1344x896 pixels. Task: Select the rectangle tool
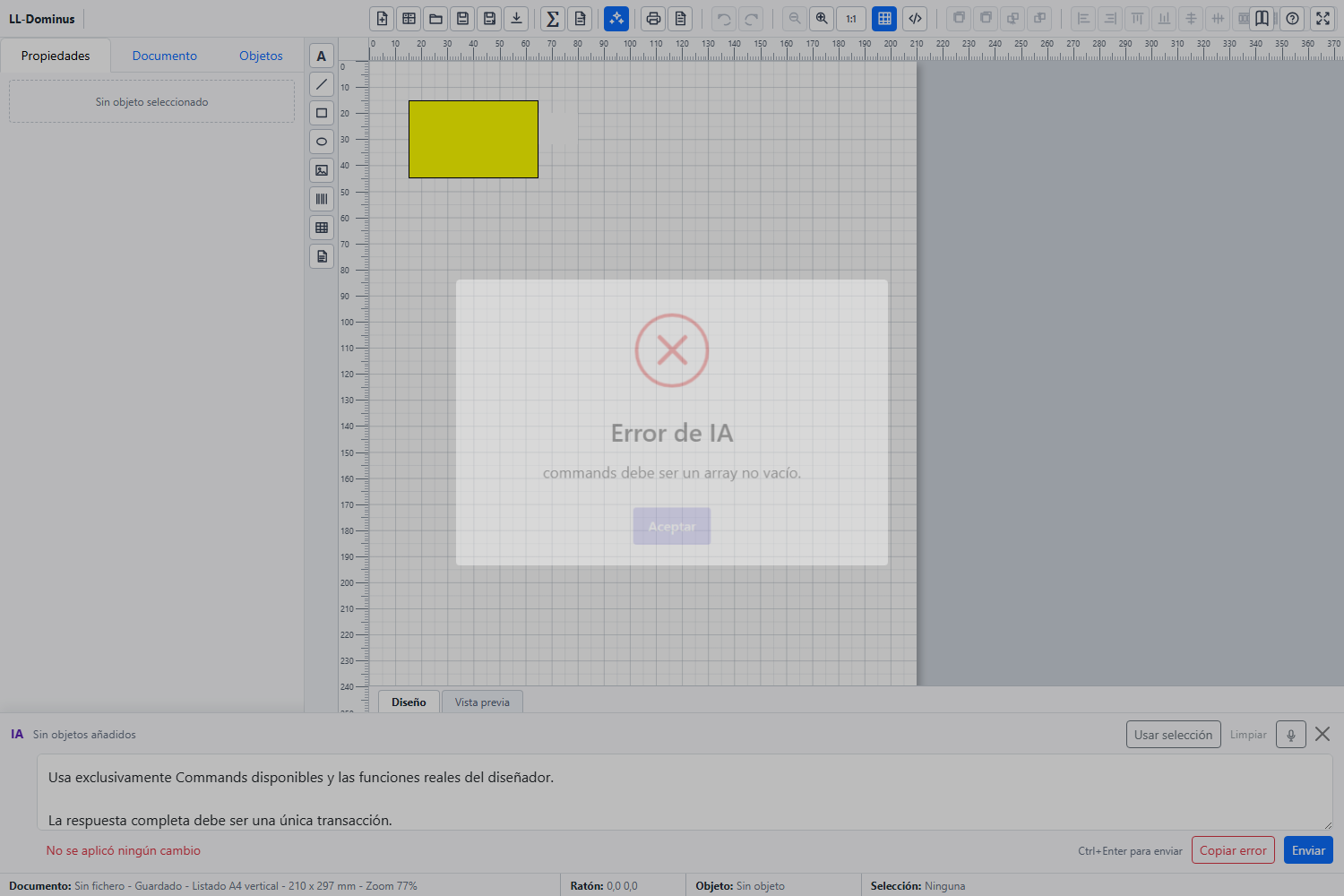(x=322, y=113)
